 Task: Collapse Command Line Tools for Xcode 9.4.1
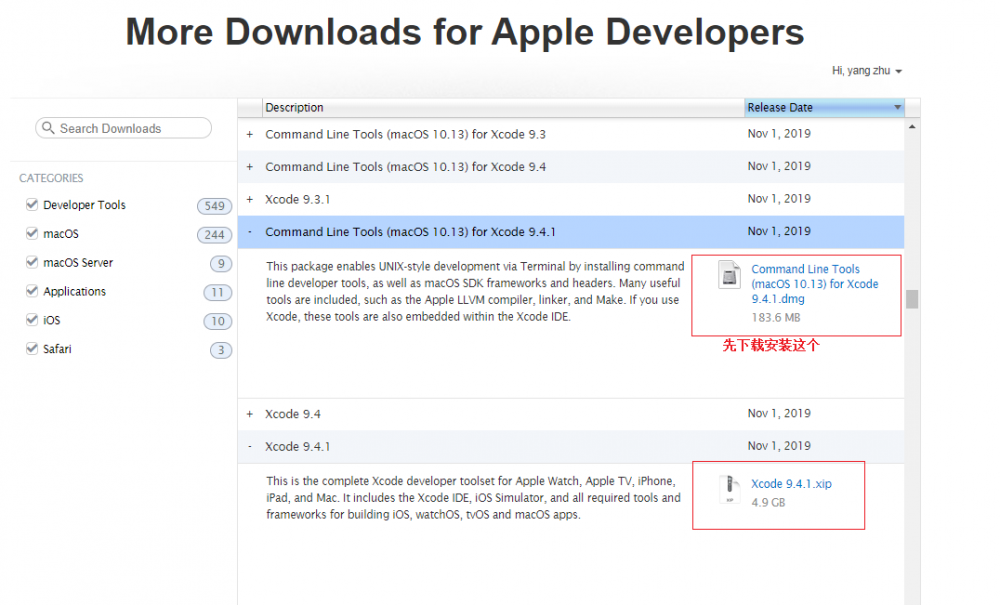point(250,231)
